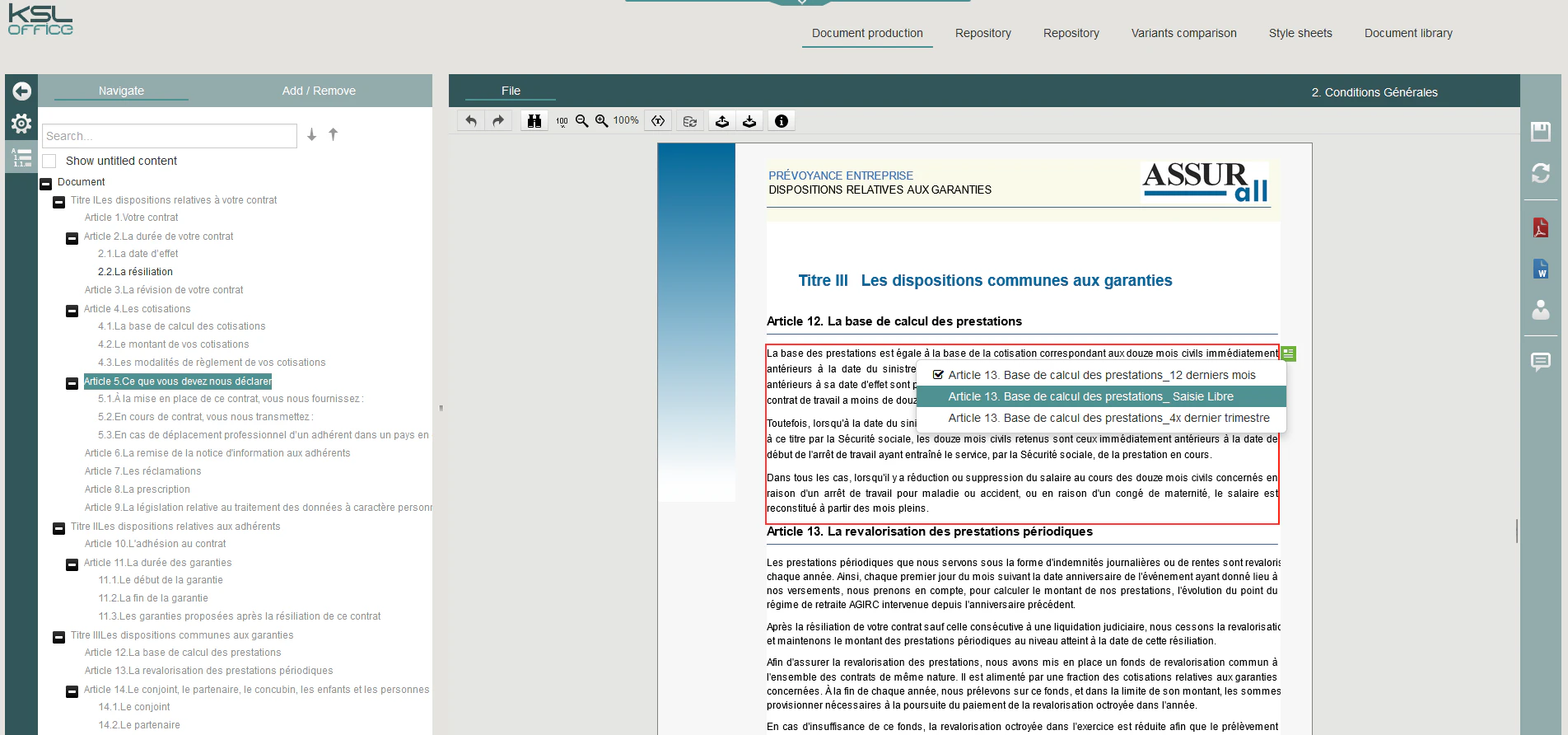Click the green variant icon beside paragraph
1568x735 pixels.
tap(1289, 353)
